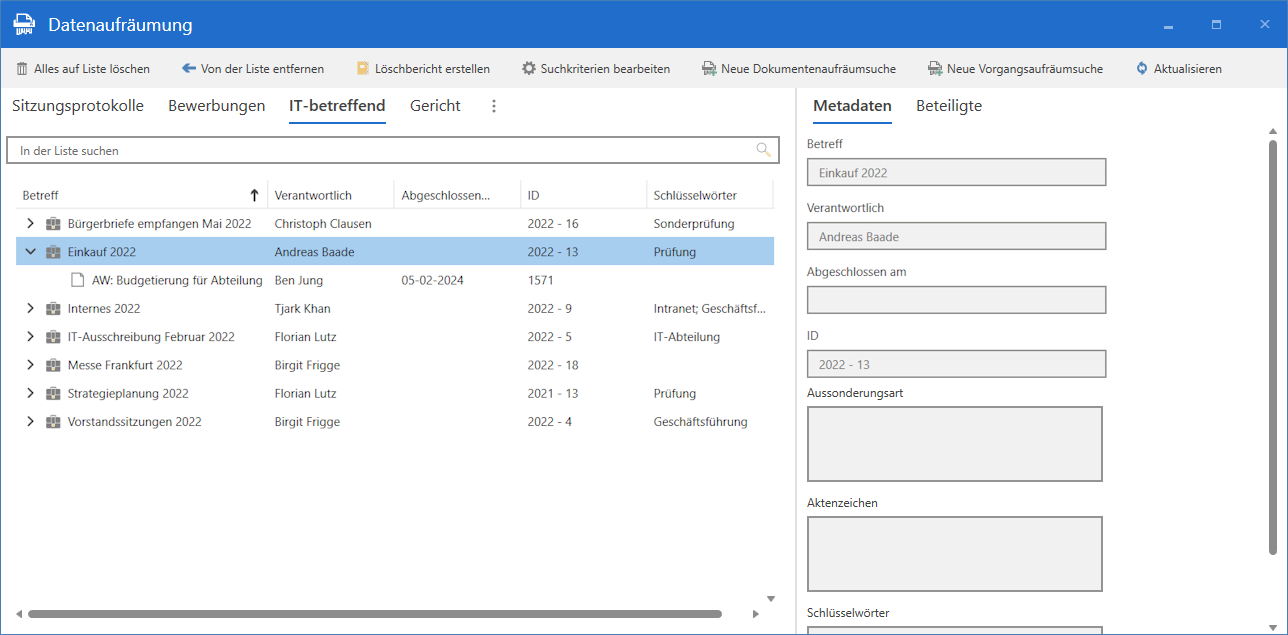Click the horizontal scrollbar under the list

(375, 614)
